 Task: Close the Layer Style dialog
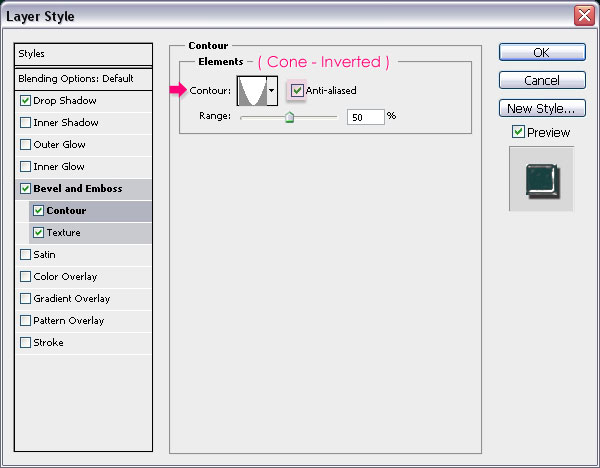click(x=584, y=16)
